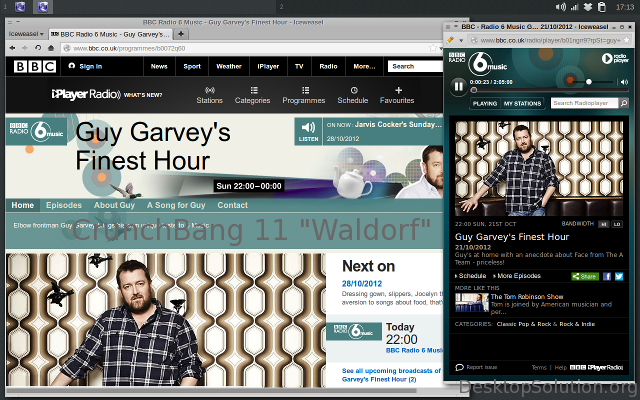This screenshot has width=640, height=400.
Task: Add to Favourites with the plus icon
Action: click(x=397, y=90)
